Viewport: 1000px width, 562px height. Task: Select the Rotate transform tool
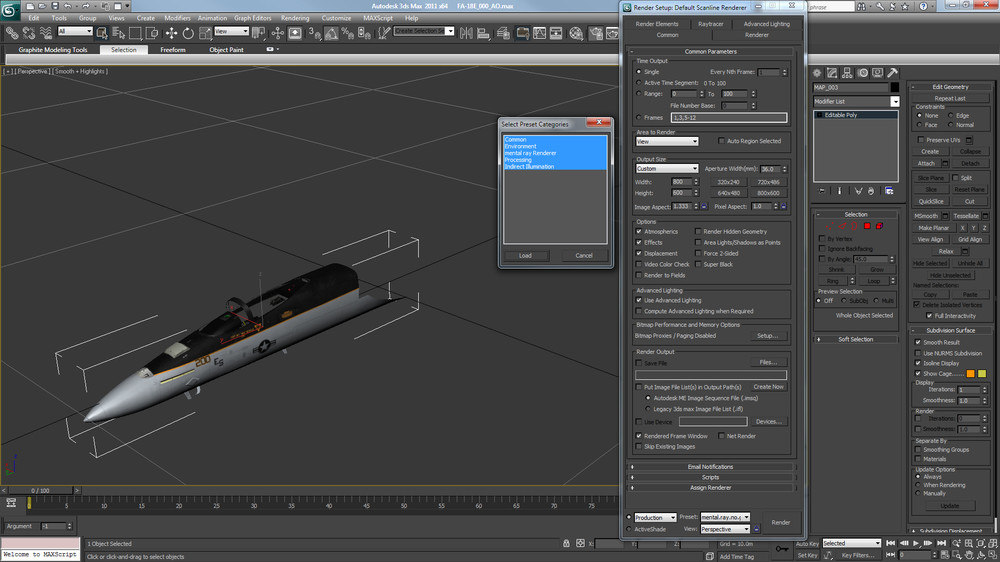coord(186,32)
